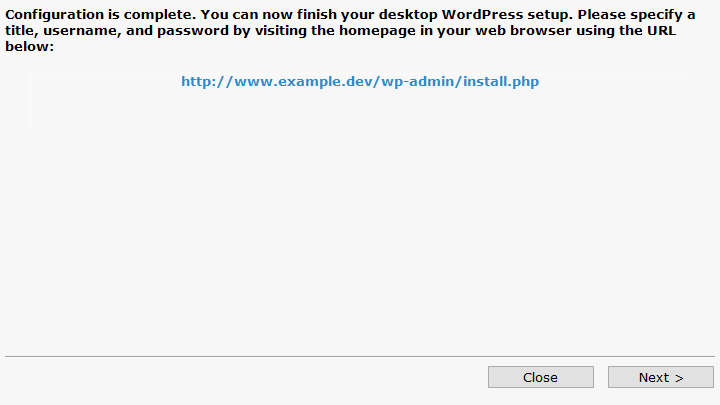Viewport: 720px width, 405px height.
Task: Click the word 'homepage' in the instructions
Action: [377, 31]
